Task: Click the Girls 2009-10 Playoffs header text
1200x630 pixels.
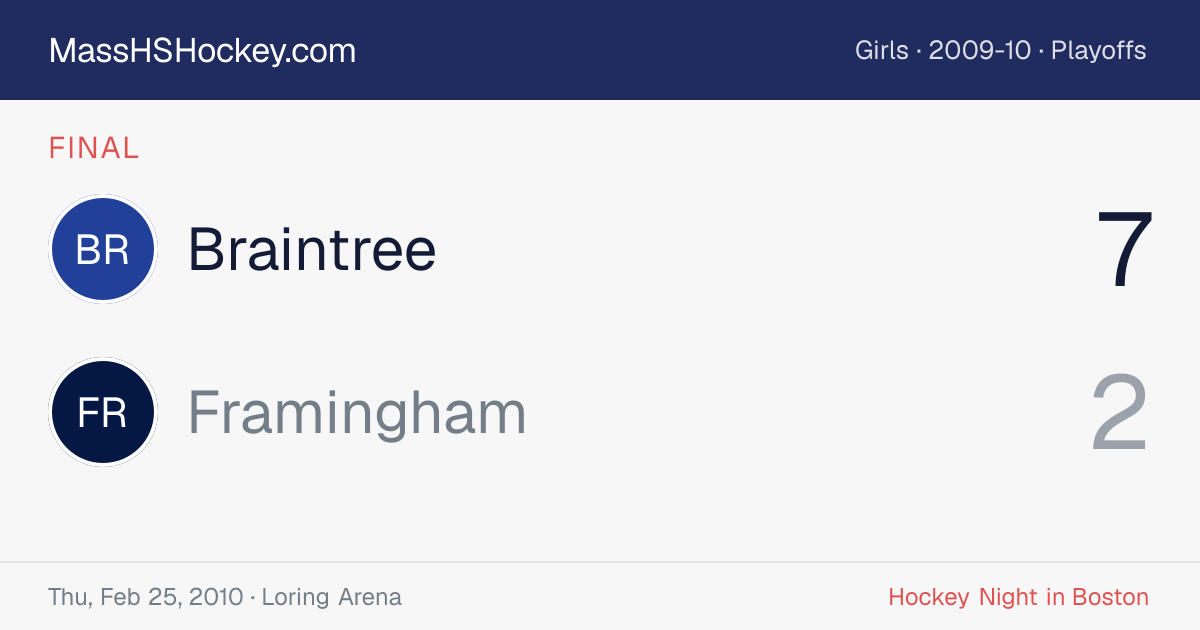Action: [x=1000, y=50]
